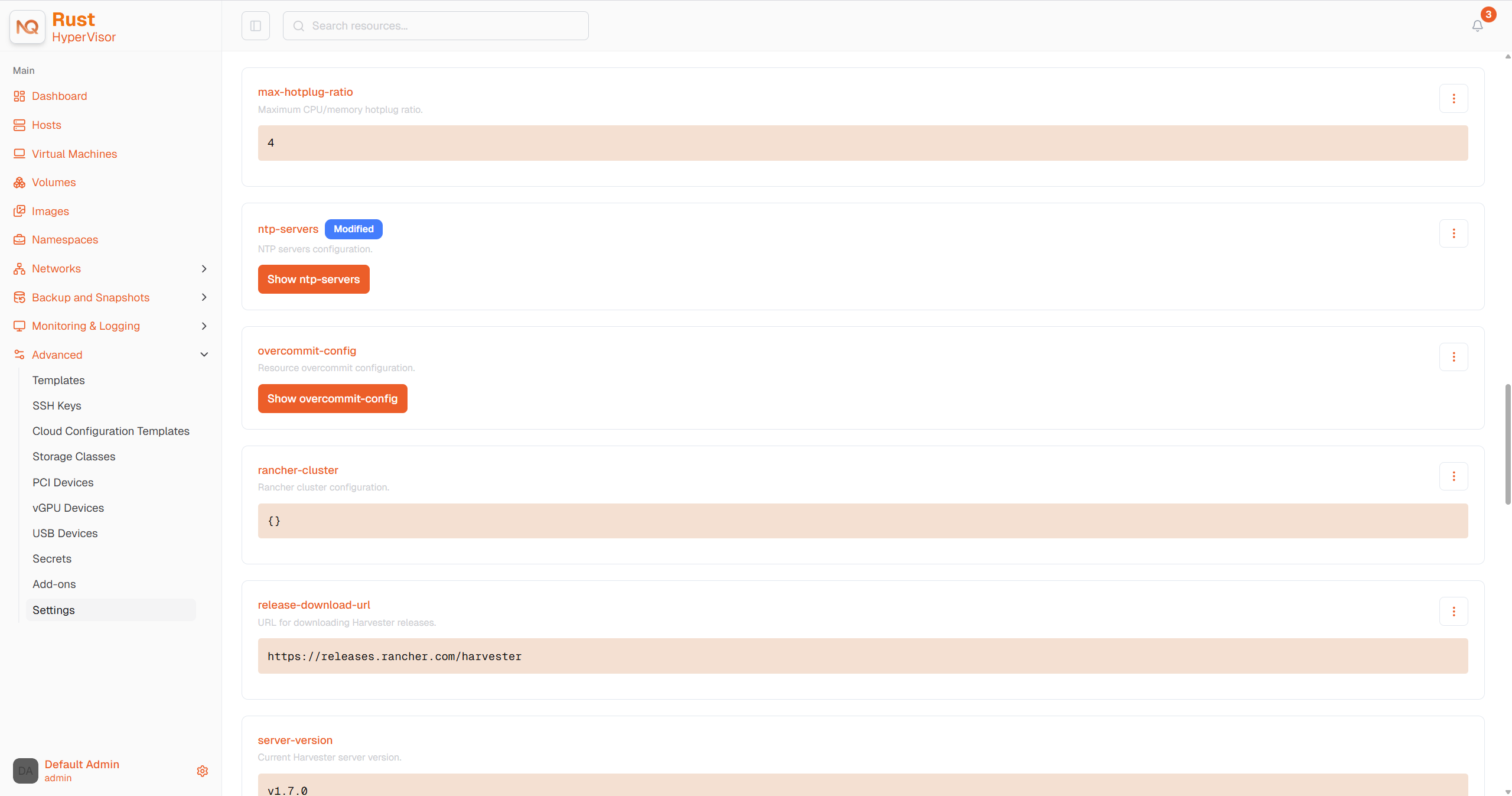Click the Volumes cubes icon
Image resolution: width=1512 pixels, height=796 pixels.
point(19,183)
